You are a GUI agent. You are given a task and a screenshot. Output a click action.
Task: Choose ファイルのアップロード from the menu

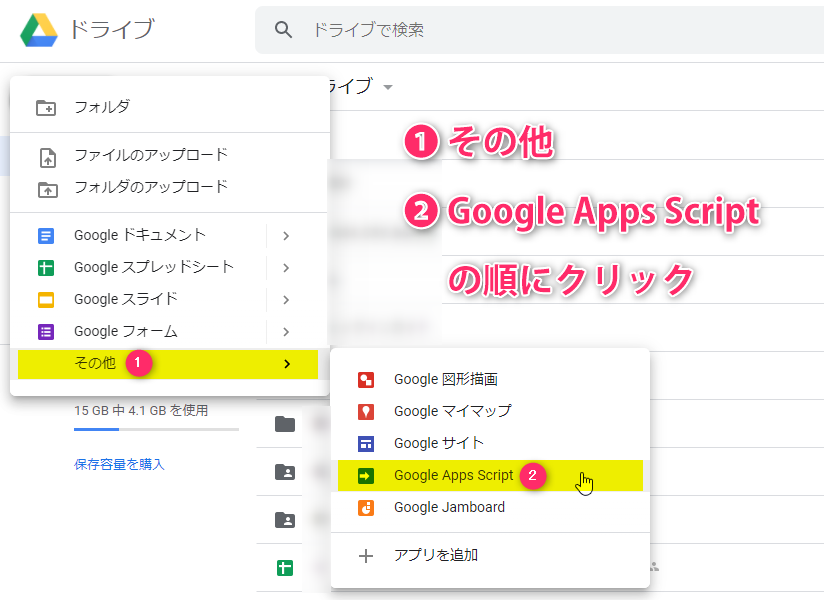click(170, 155)
